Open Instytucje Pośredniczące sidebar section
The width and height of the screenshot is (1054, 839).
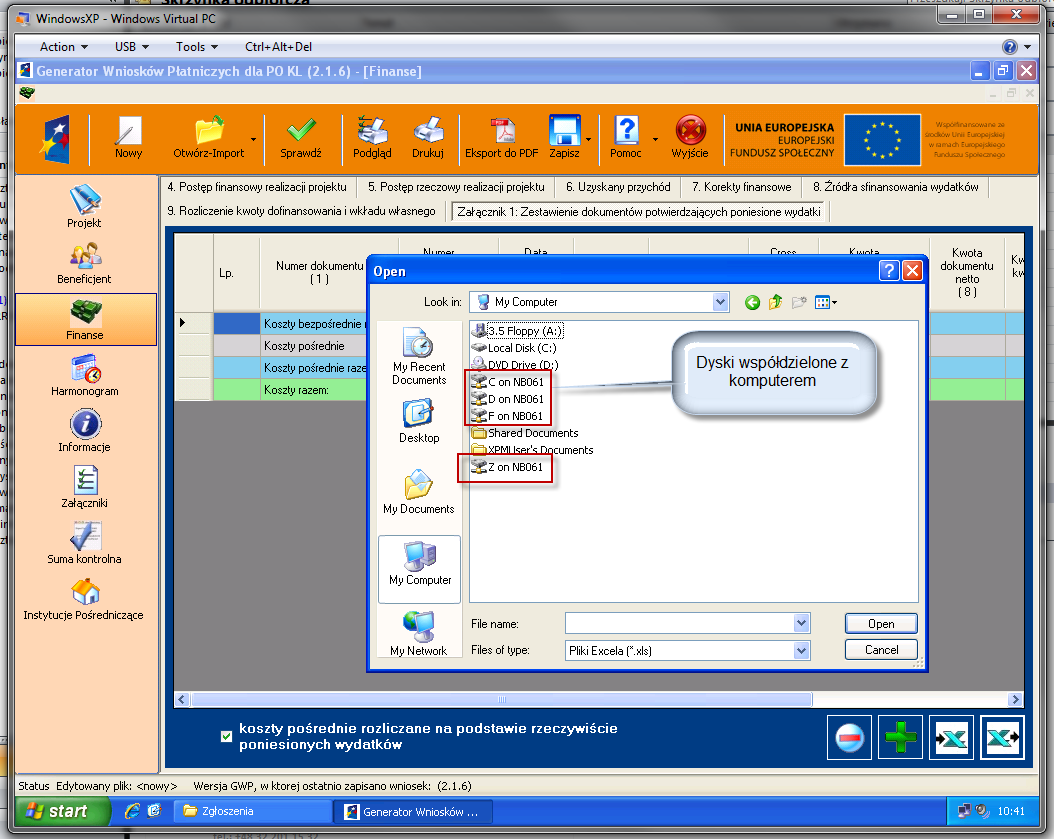tap(84, 599)
